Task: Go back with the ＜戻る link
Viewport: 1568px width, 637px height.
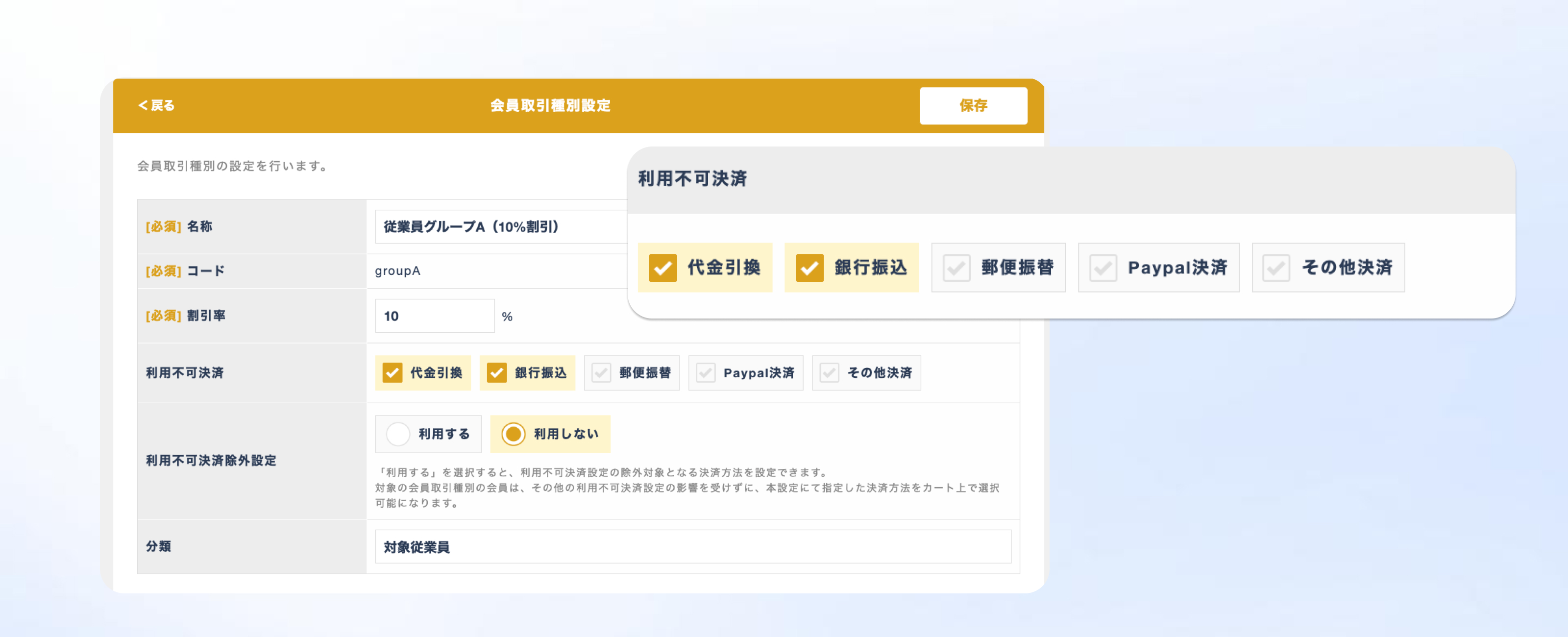Action: click(156, 105)
